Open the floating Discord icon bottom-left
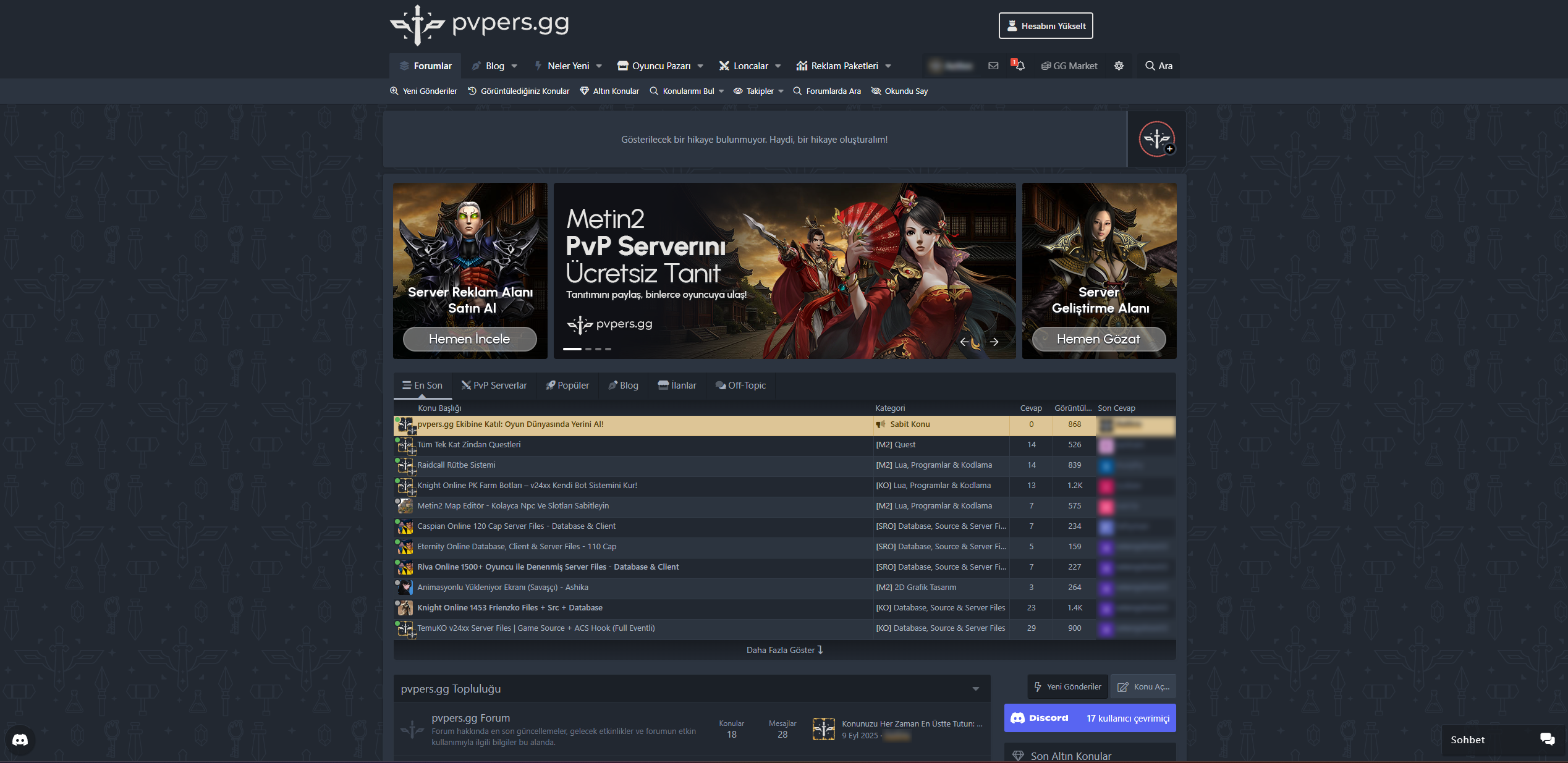Screen dimensions: 1568x763 point(20,740)
